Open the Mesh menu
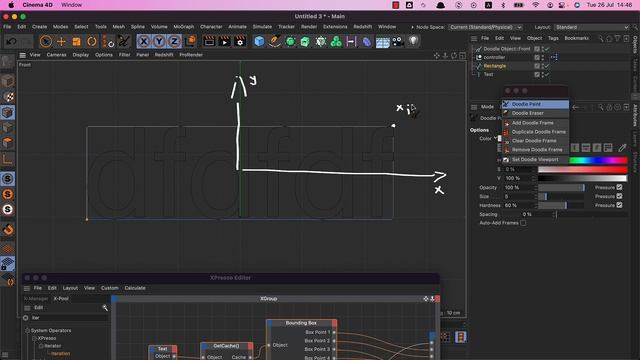Screen dimensions: 640x360 119,27
